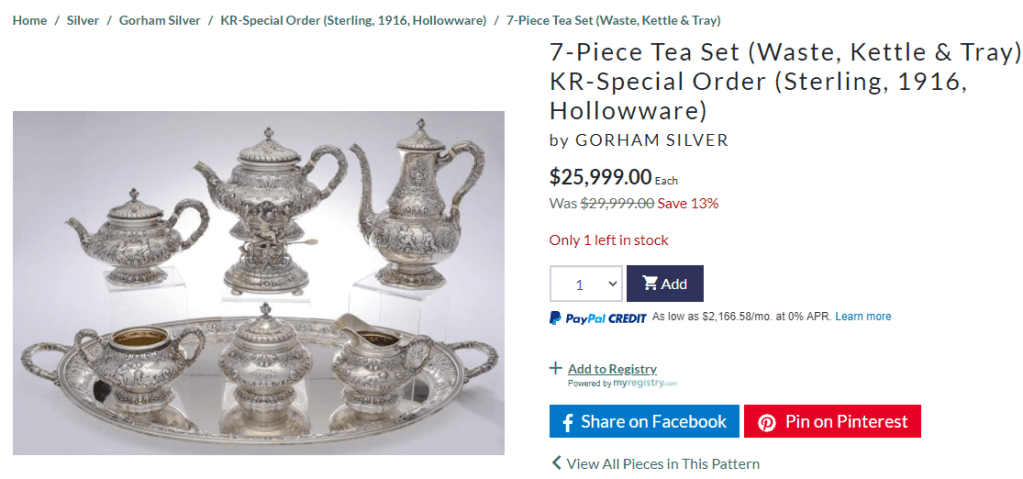This screenshot has height=479, width=1023.
Task: Click the left chevron before View All Pieces
Action: 556,463
